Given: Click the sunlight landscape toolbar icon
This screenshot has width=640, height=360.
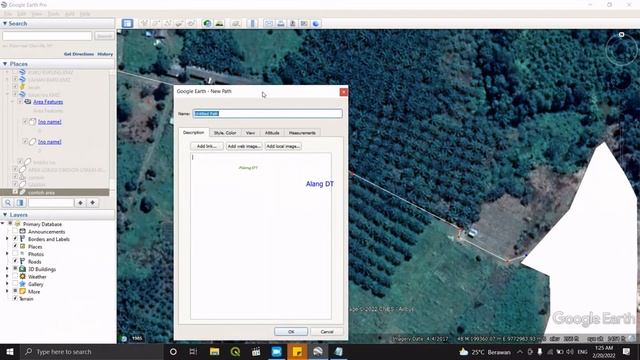Looking at the screenshot, I should [x=220, y=23].
